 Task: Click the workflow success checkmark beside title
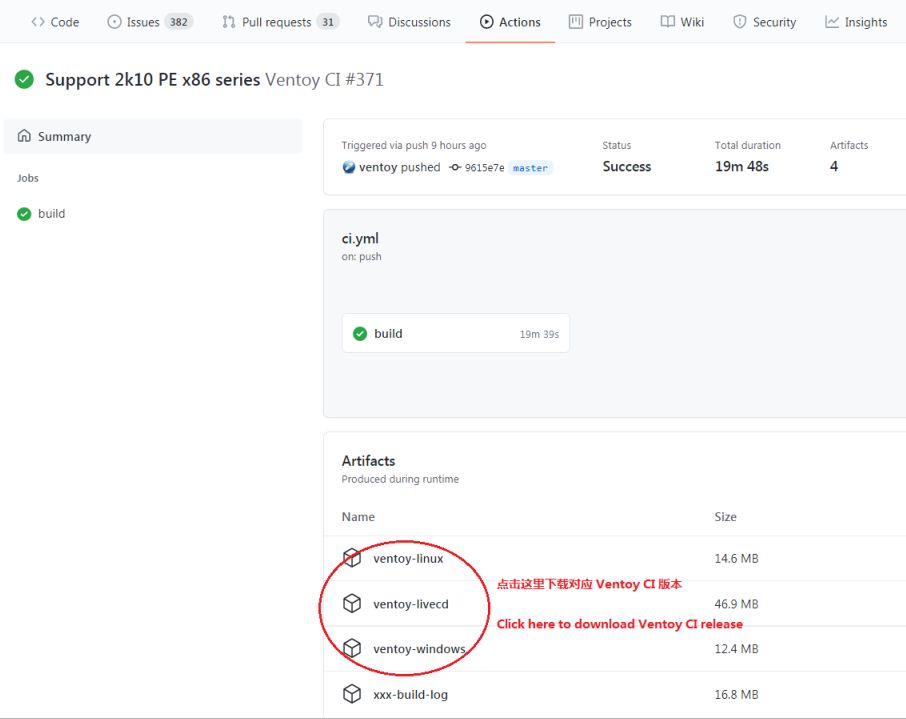click(x=24, y=79)
